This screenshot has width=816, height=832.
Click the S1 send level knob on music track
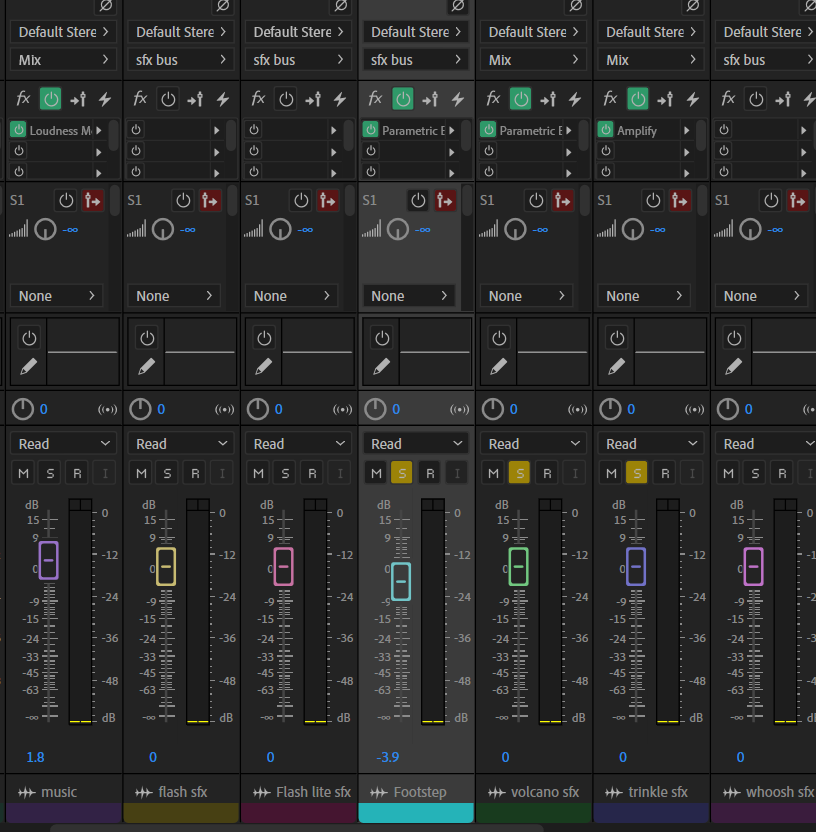45,230
